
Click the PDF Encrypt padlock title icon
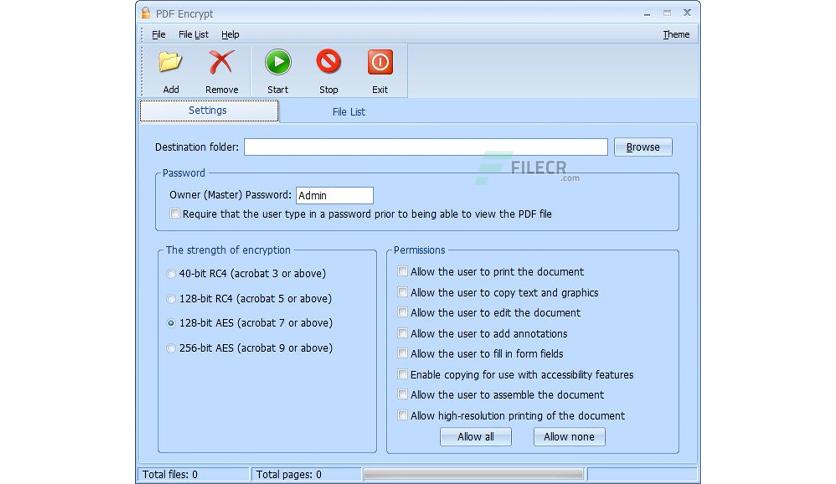tap(146, 13)
